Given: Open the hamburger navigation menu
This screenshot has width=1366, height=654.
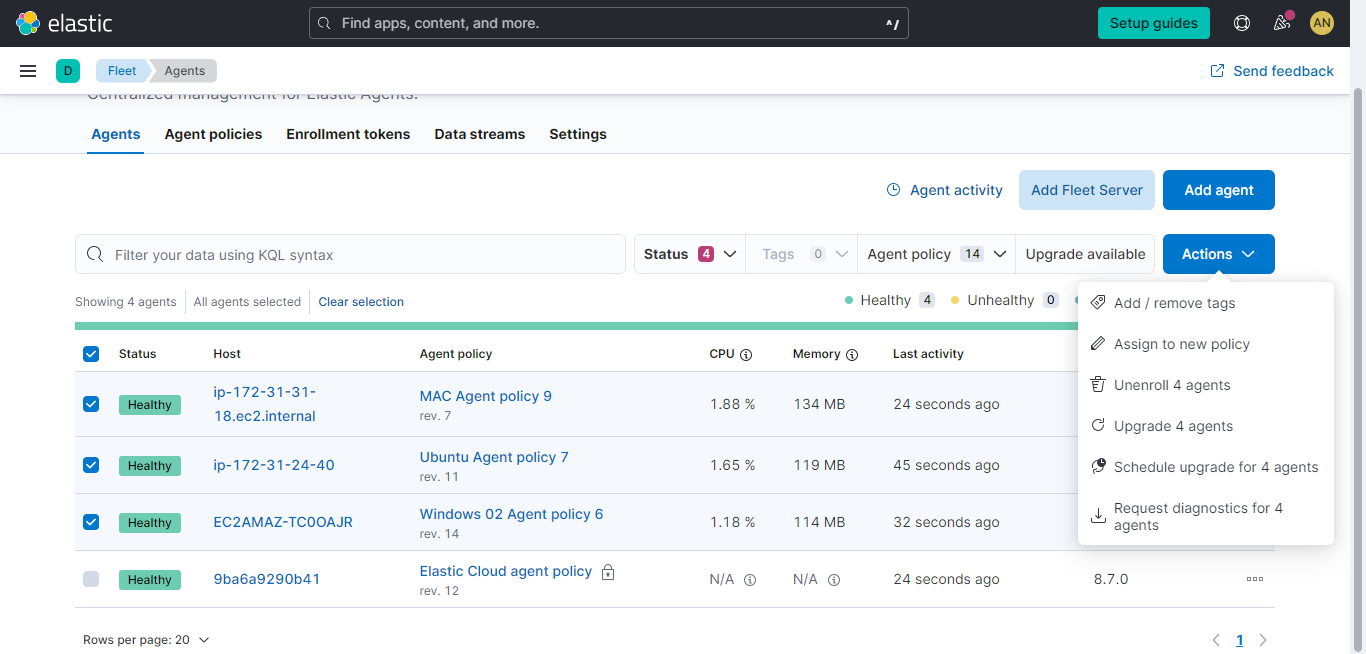Looking at the screenshot, I should tap(28, 71).
